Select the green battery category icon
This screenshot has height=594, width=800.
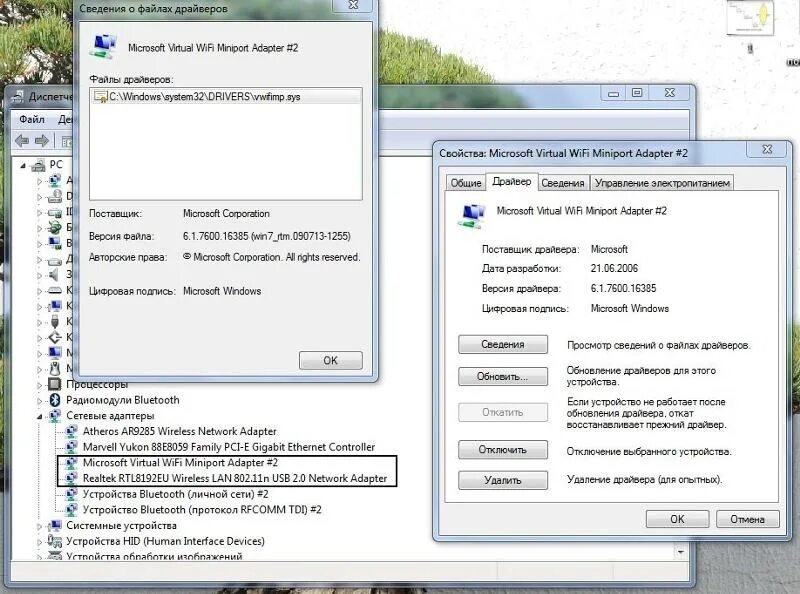(55, 228)
